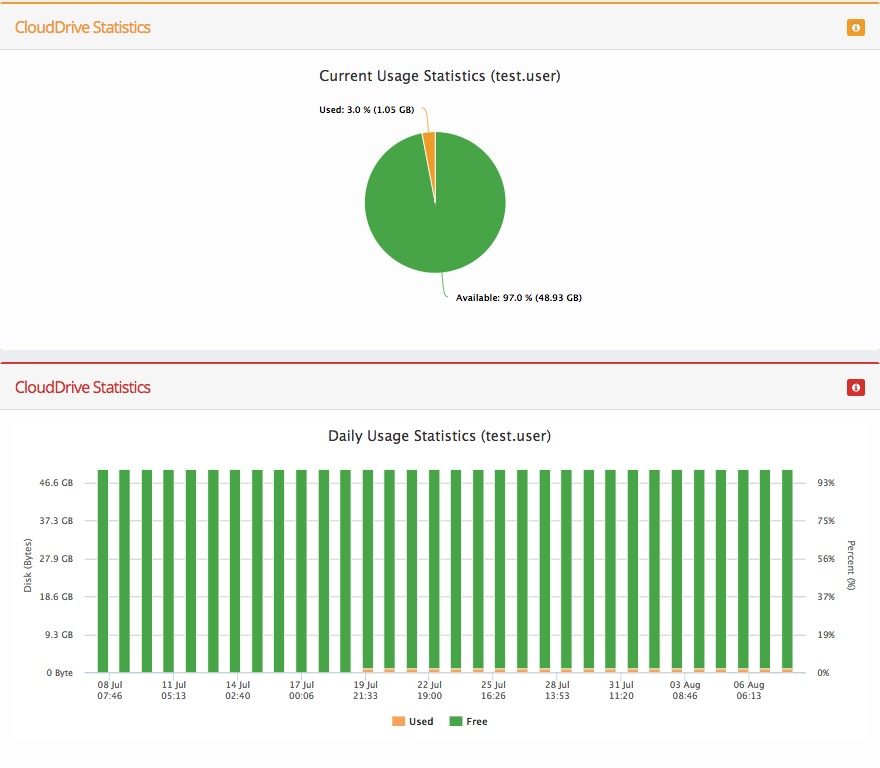Image resolution: width=880 pixels, height=768 pixels.
Task: Click the green Free legend color swatch
Action: 455,721
